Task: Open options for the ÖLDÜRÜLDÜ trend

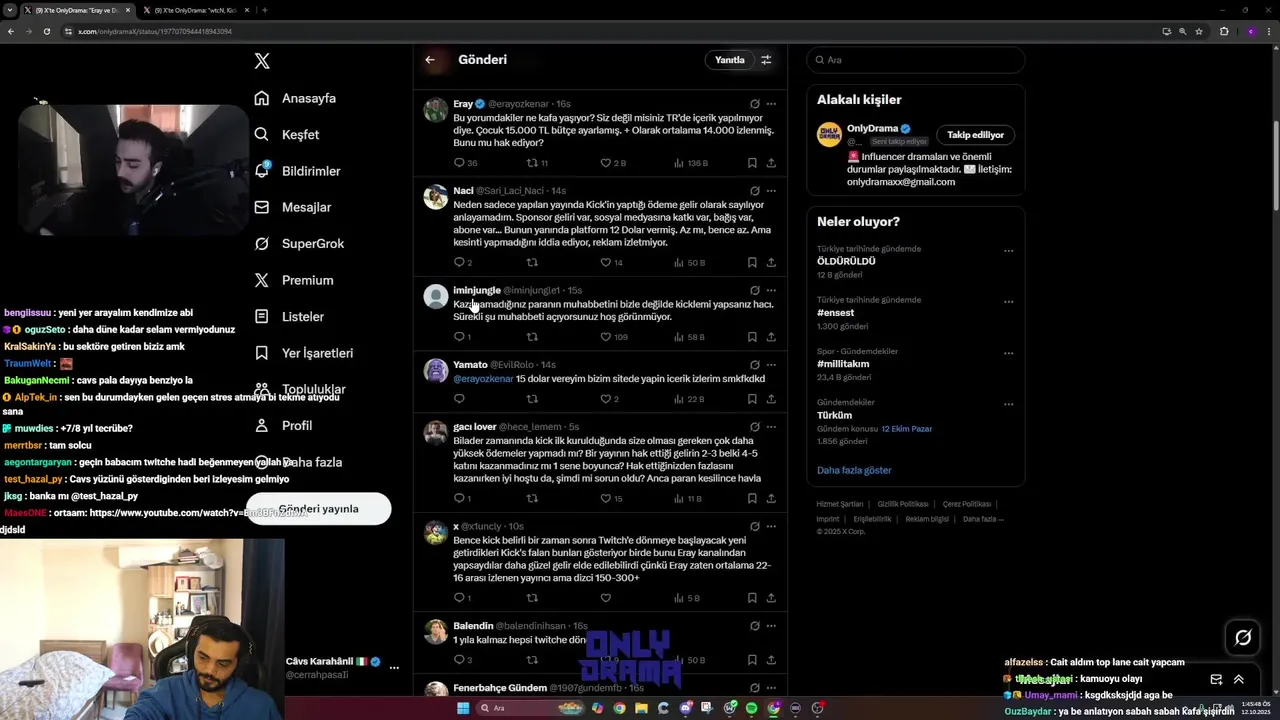Action: point(1008,251)
